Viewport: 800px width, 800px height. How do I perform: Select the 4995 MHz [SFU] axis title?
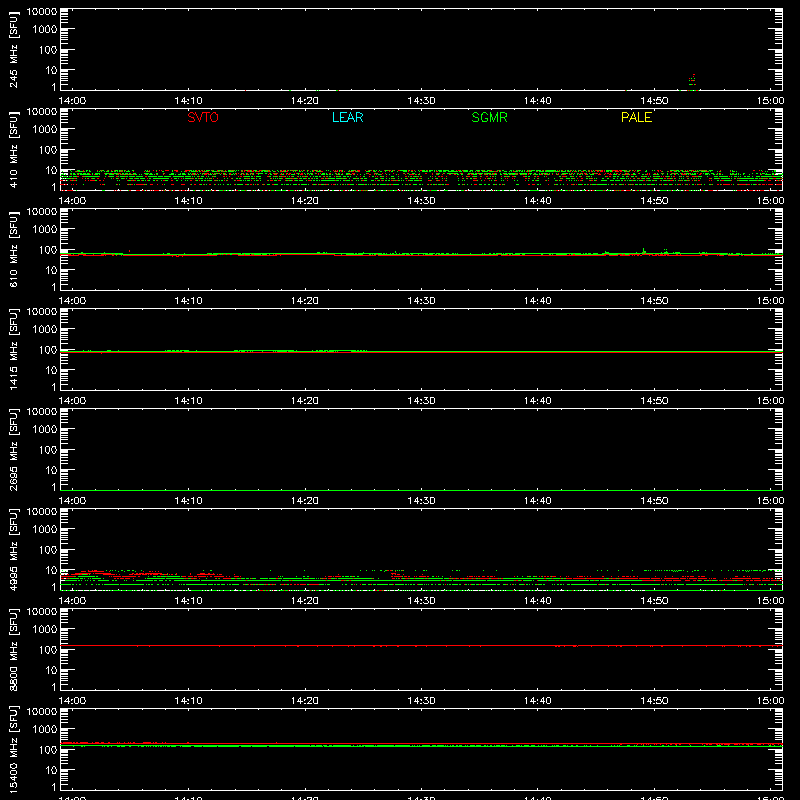click(13, 549)
